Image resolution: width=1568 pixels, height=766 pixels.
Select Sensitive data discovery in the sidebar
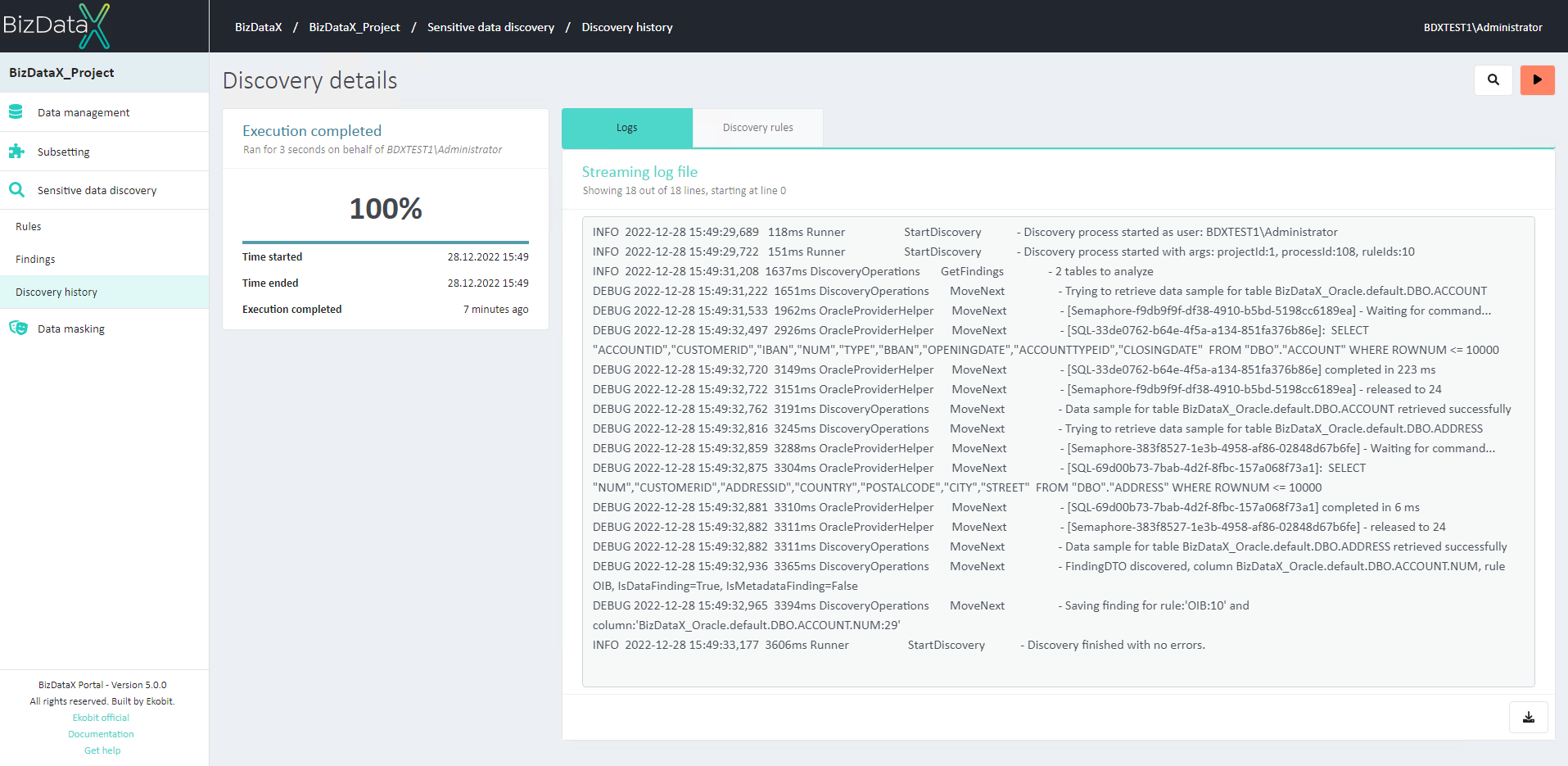point(104,190)
